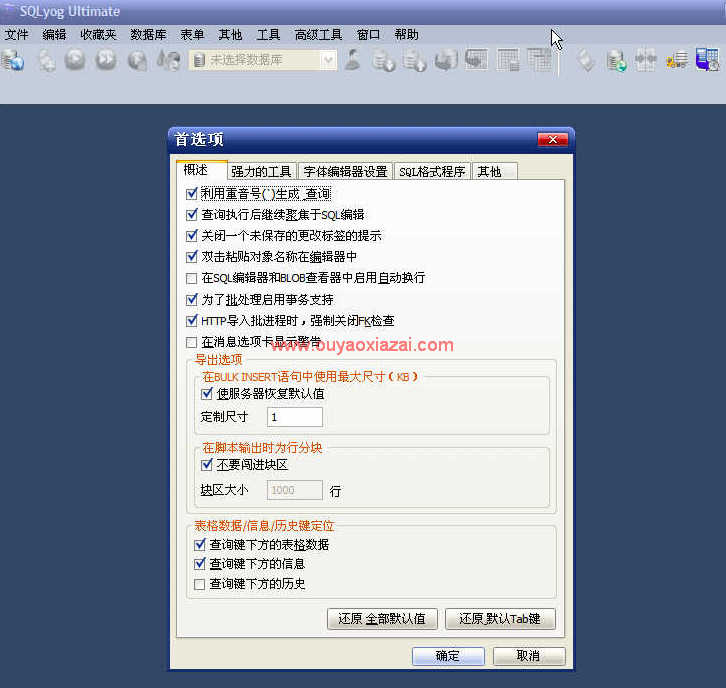Switch to the 其他 tab in dialog
726x688 pixels.
(x=494, y=171)
